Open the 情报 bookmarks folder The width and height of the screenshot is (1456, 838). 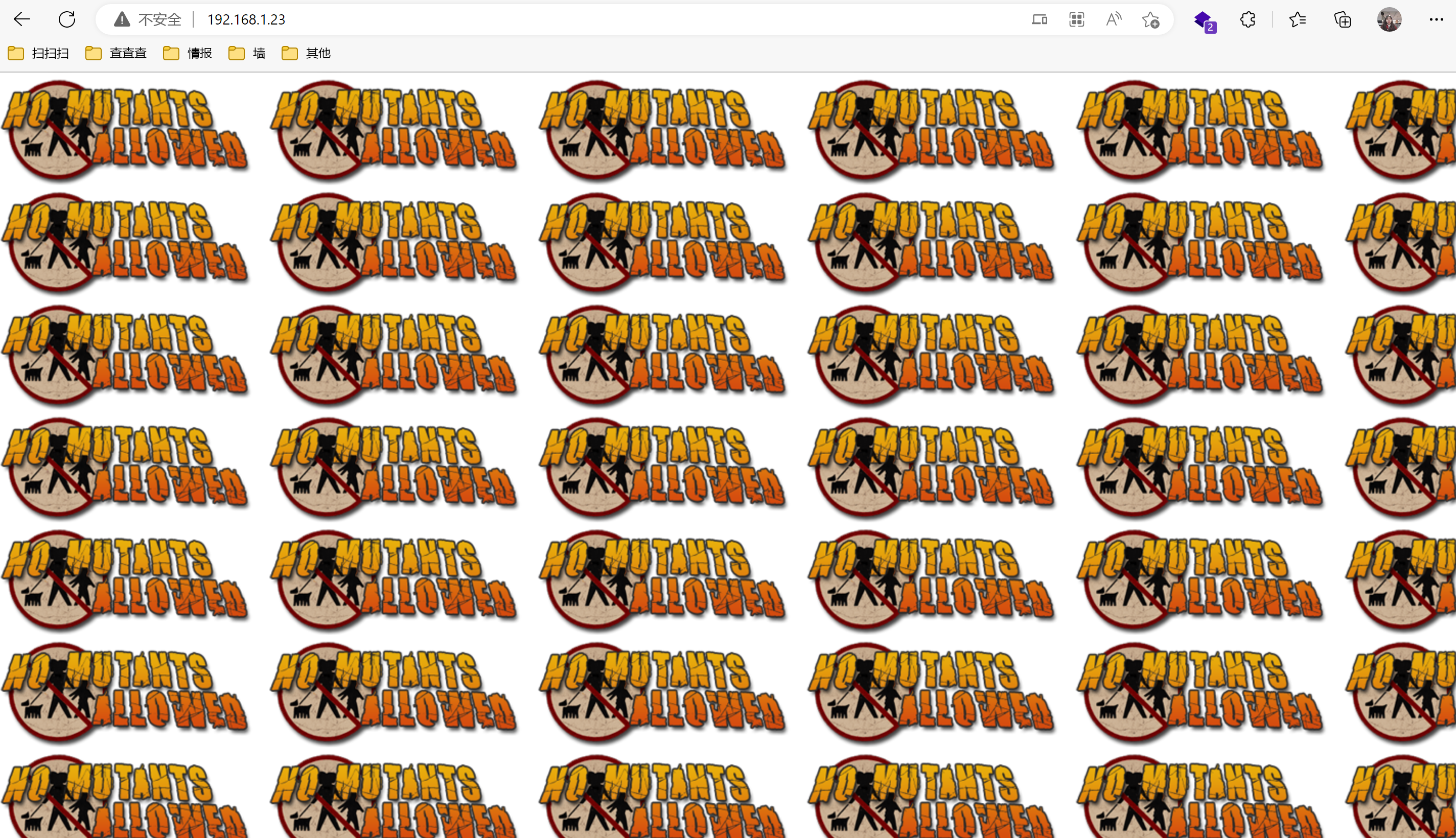pos(188,54)
